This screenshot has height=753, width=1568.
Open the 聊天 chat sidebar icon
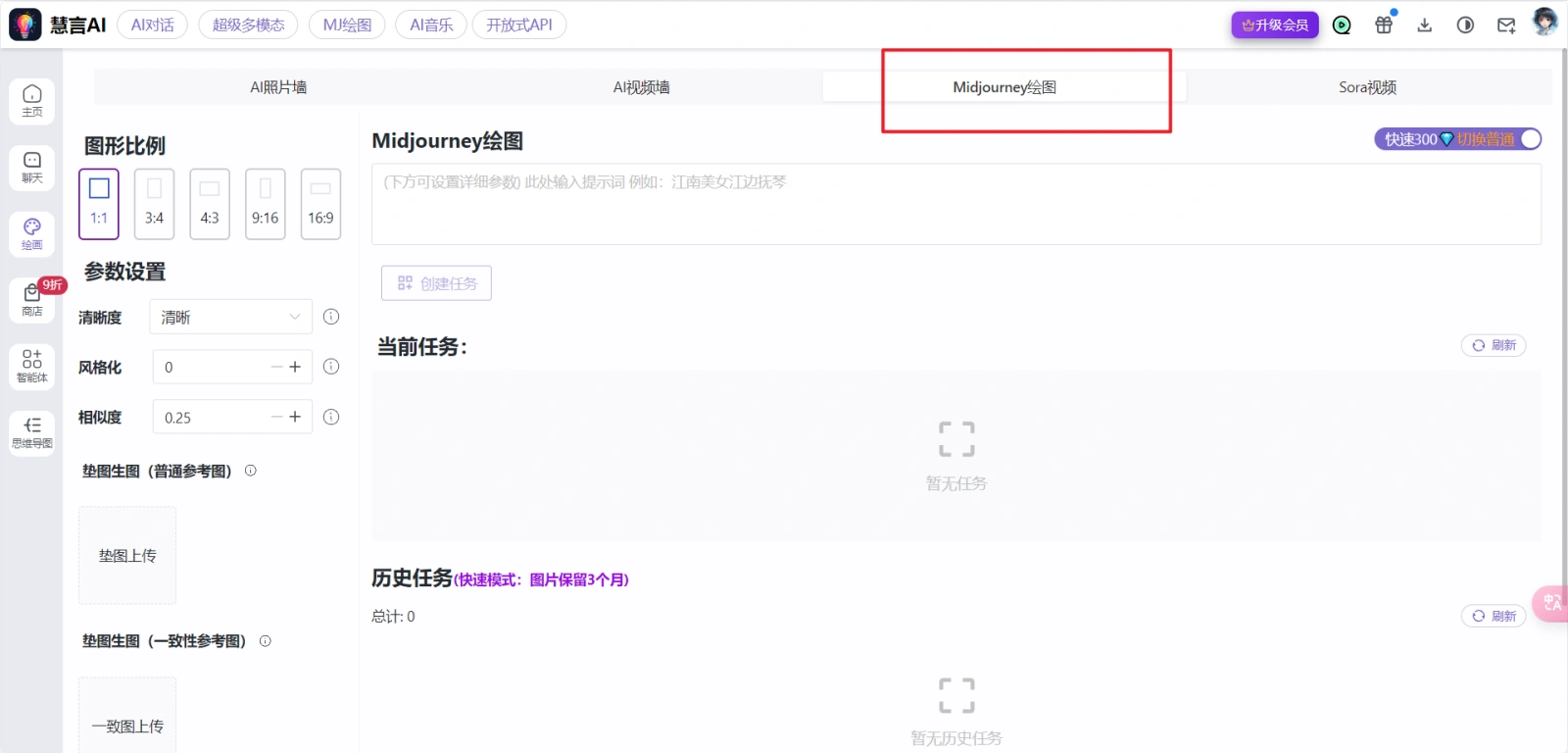pyautogui.click(x=32, y=168)
